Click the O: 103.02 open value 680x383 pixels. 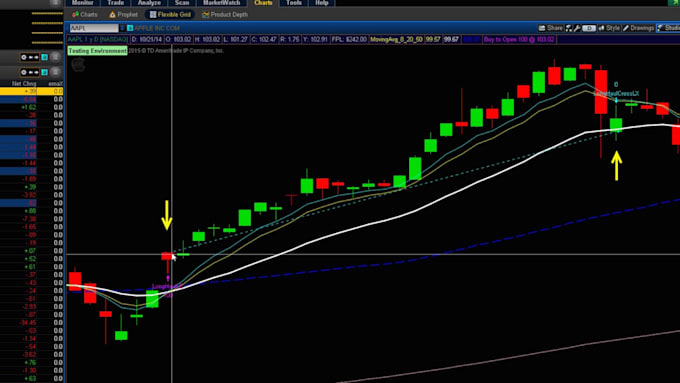178,39
